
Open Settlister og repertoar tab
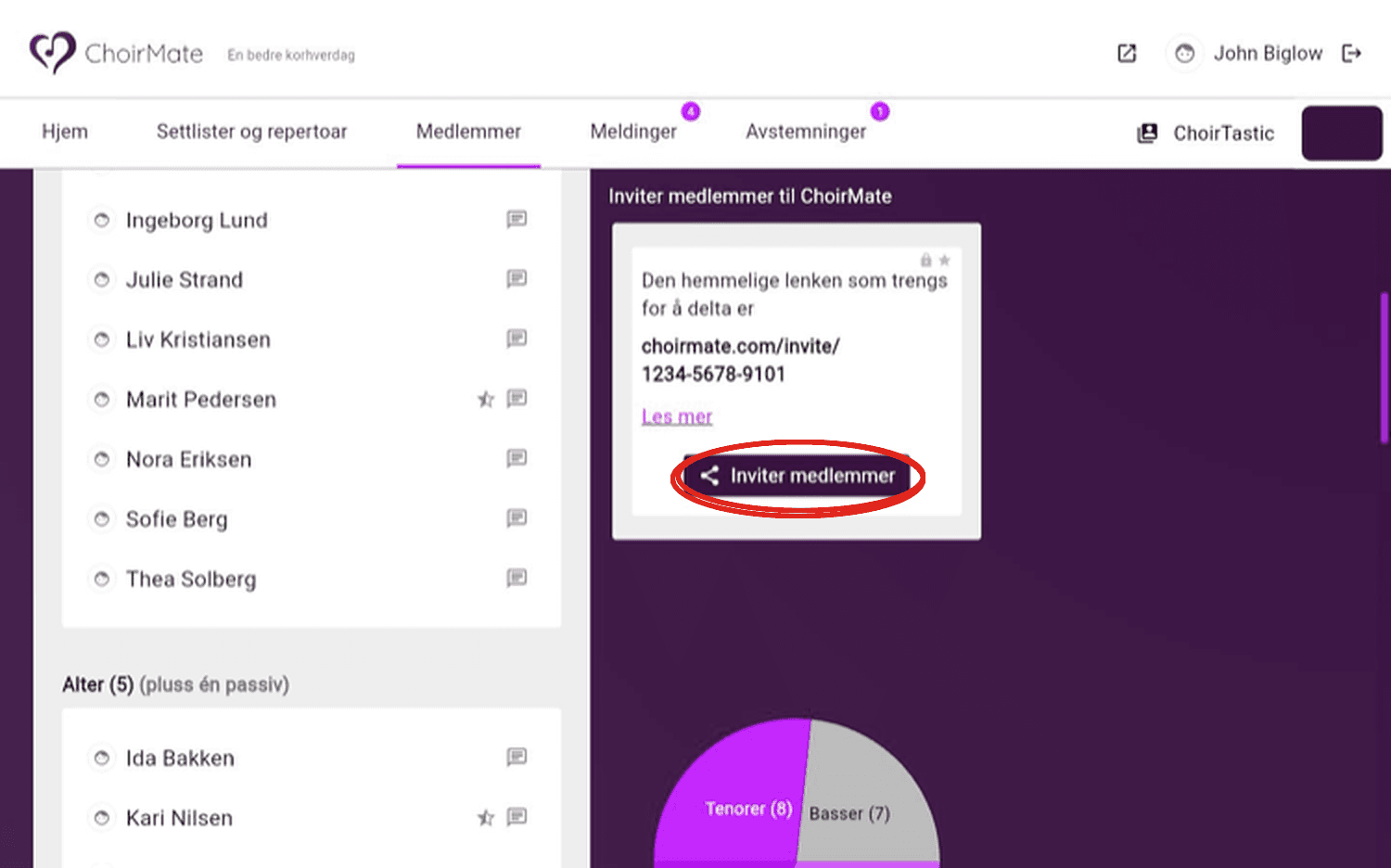click(x=251, y=132)
